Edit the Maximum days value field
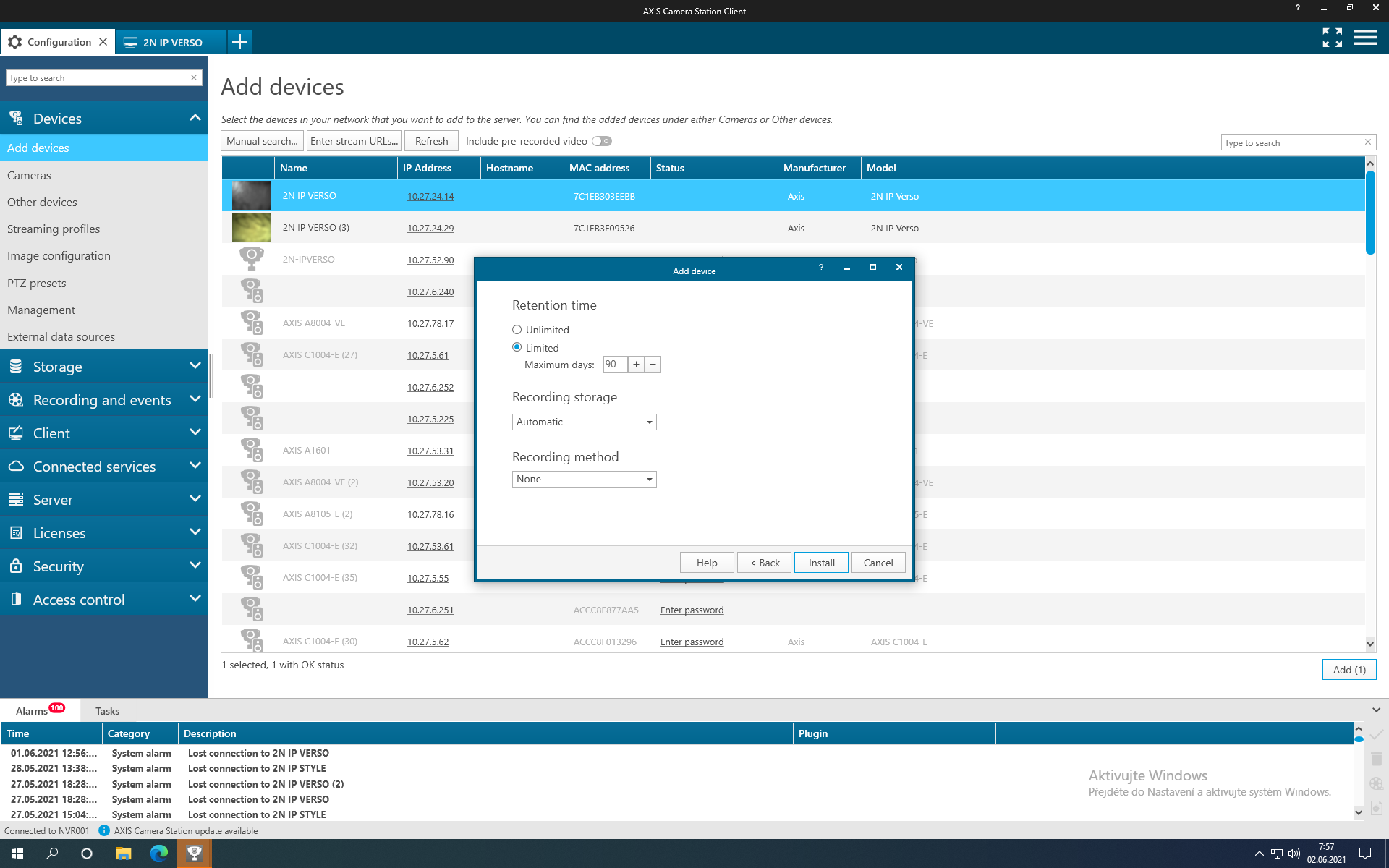Image resolution: width=1389 pixels, height=868 pixels. (x=615, y=364)
